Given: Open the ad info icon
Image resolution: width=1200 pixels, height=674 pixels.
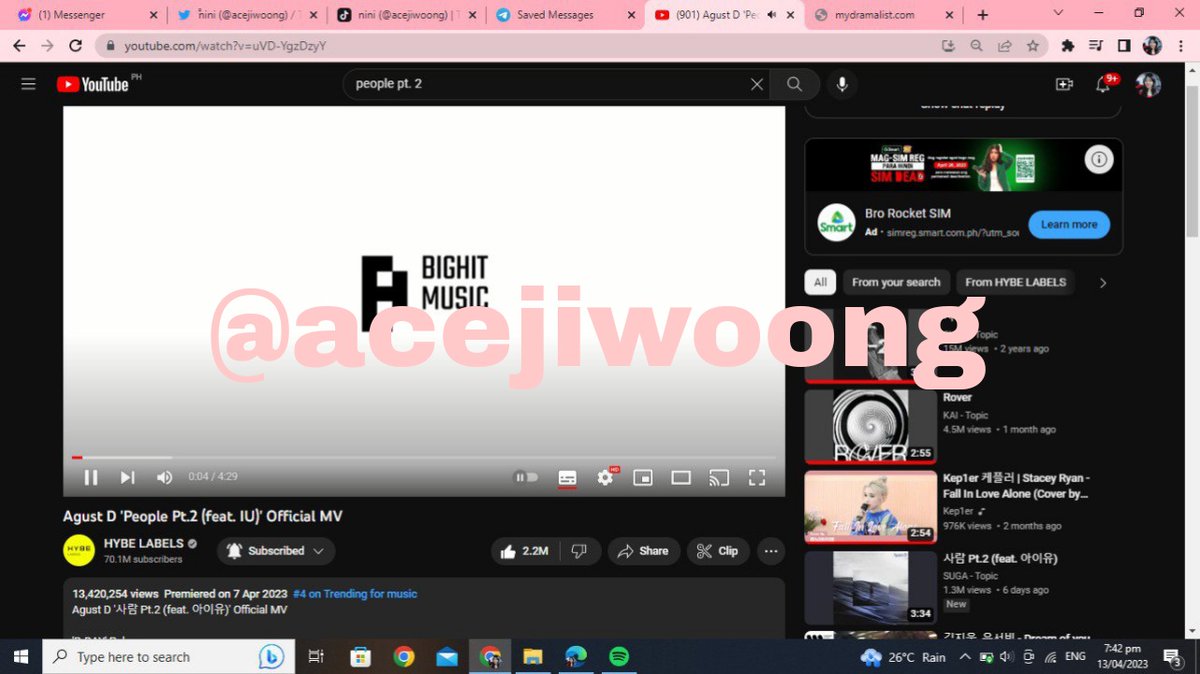Looking at the screenshot, I should click(x=1098, y=160).
